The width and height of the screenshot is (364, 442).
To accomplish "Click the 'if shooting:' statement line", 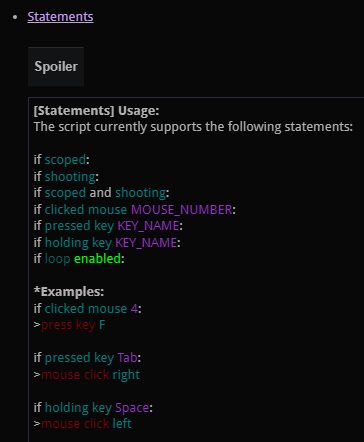I will coord(66,177).
